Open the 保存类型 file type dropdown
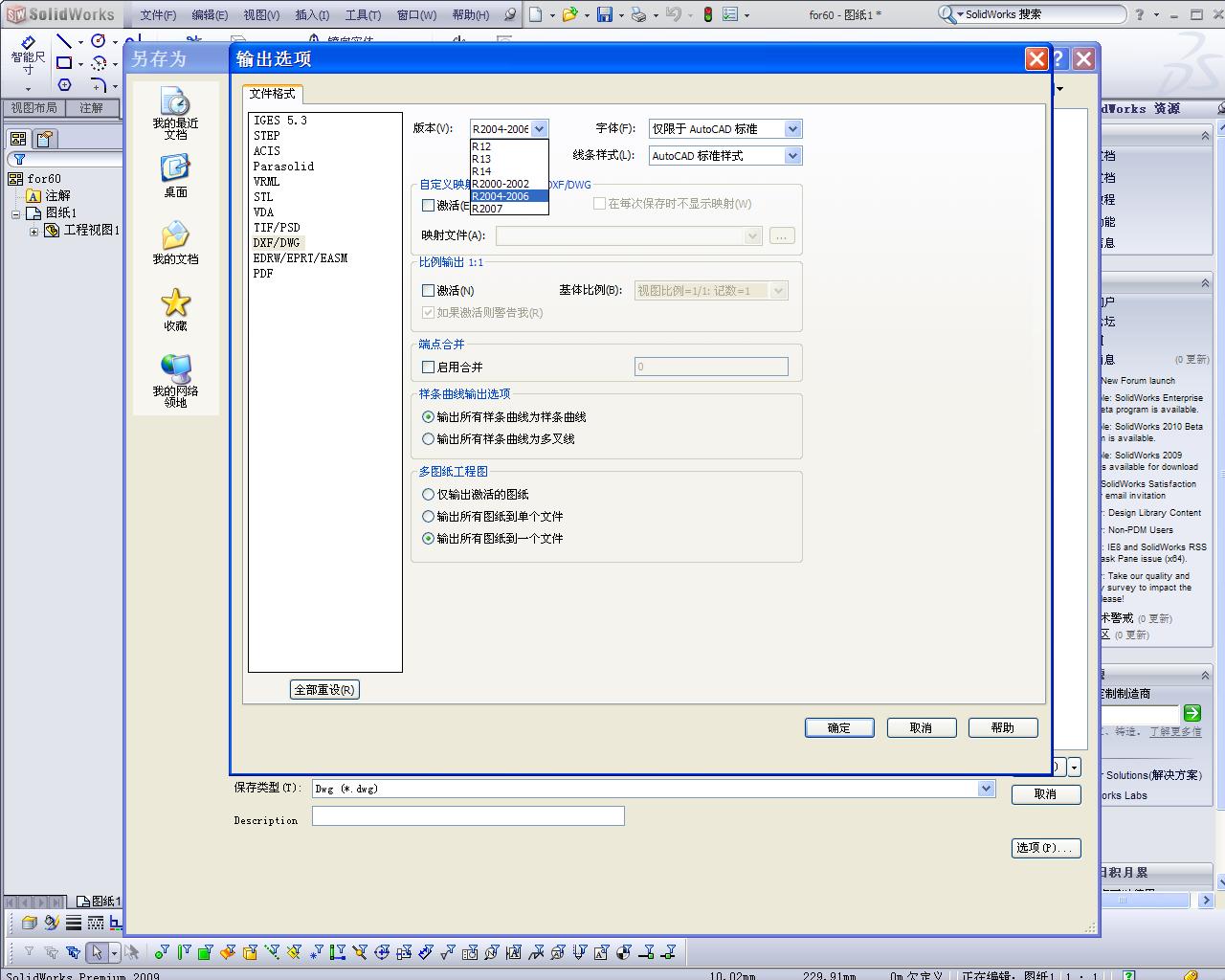This screenshot has height=980, width=1225. 654,789
